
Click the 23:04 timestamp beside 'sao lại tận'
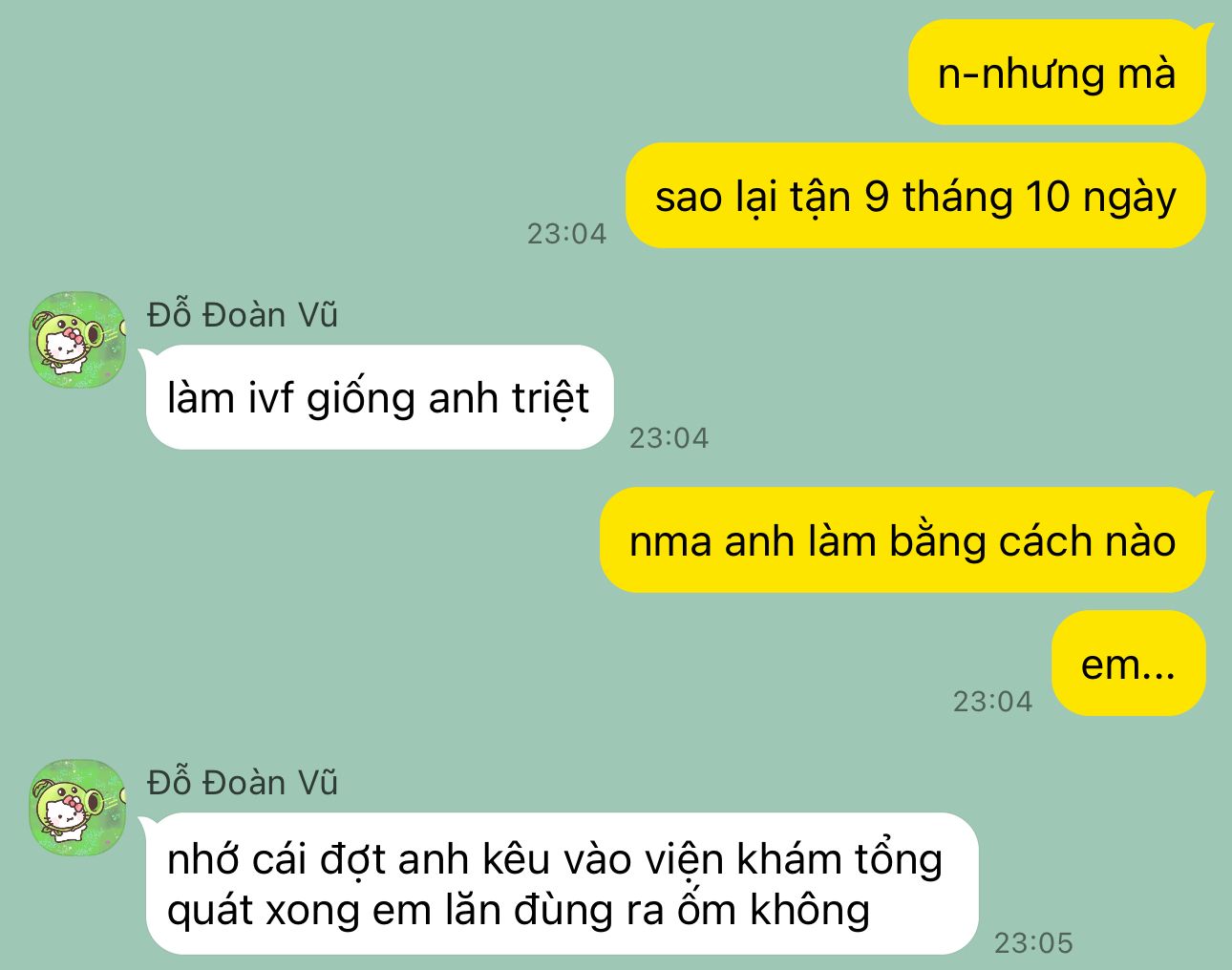point(566,233)
